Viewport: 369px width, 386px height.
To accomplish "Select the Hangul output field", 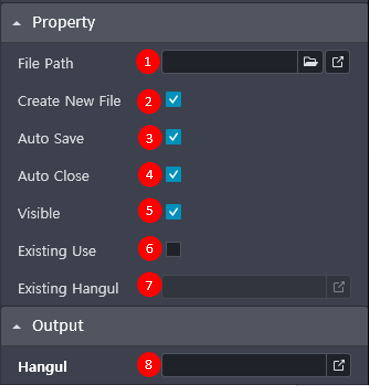I will (244, 365).
